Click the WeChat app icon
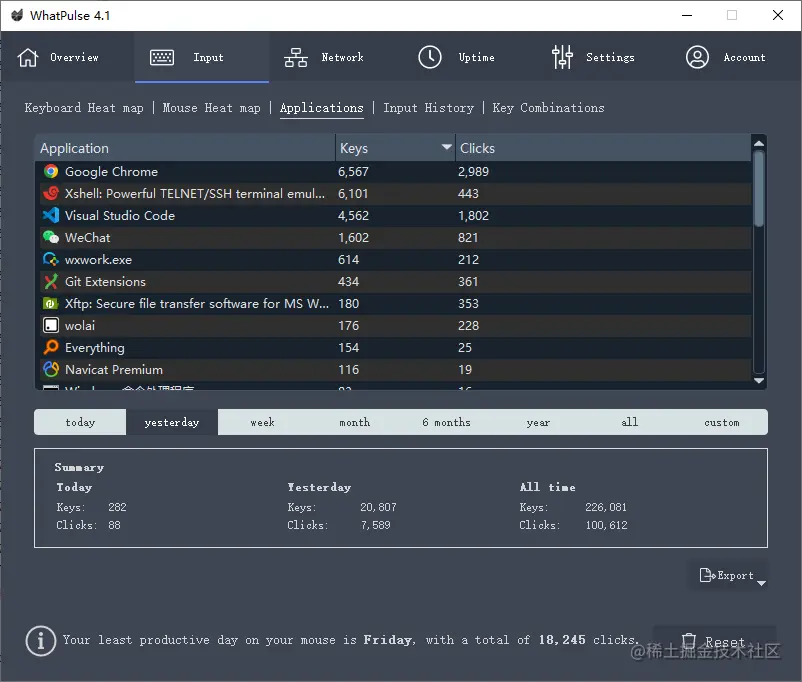 [x=51, y=237]
